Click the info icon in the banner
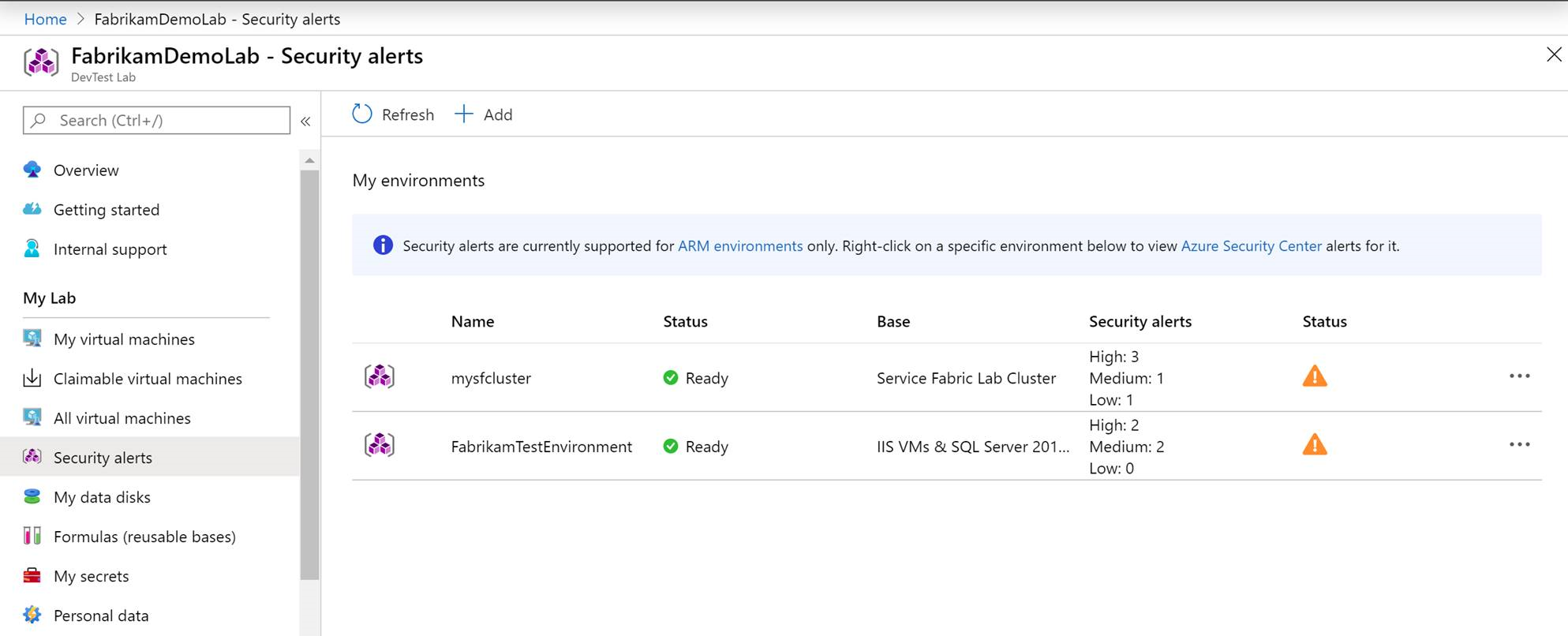The height and width of the screenshot is (636, 1568). pos(383,245)
